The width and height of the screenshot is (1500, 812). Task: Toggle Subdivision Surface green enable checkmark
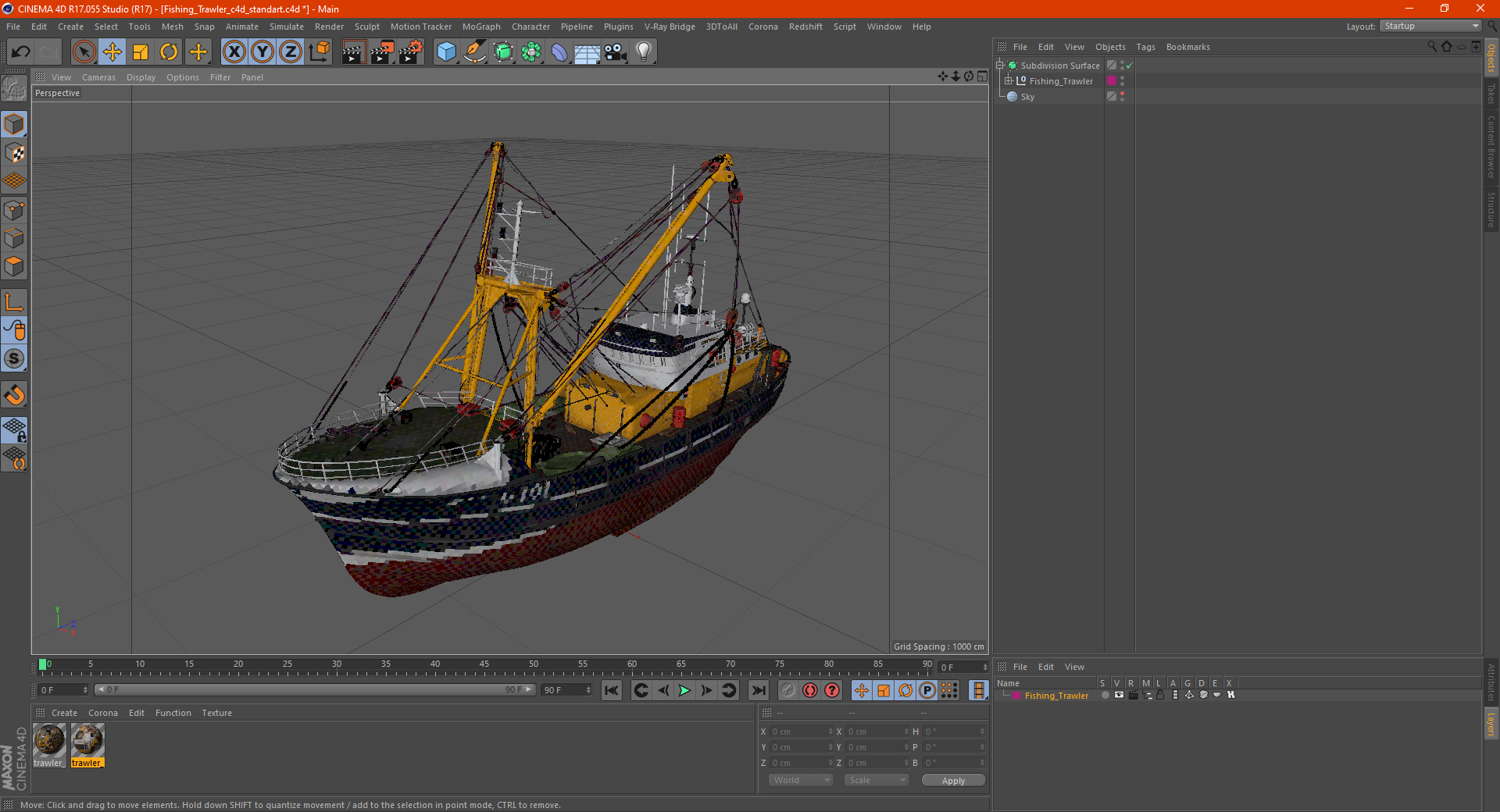coord(1130,66)
